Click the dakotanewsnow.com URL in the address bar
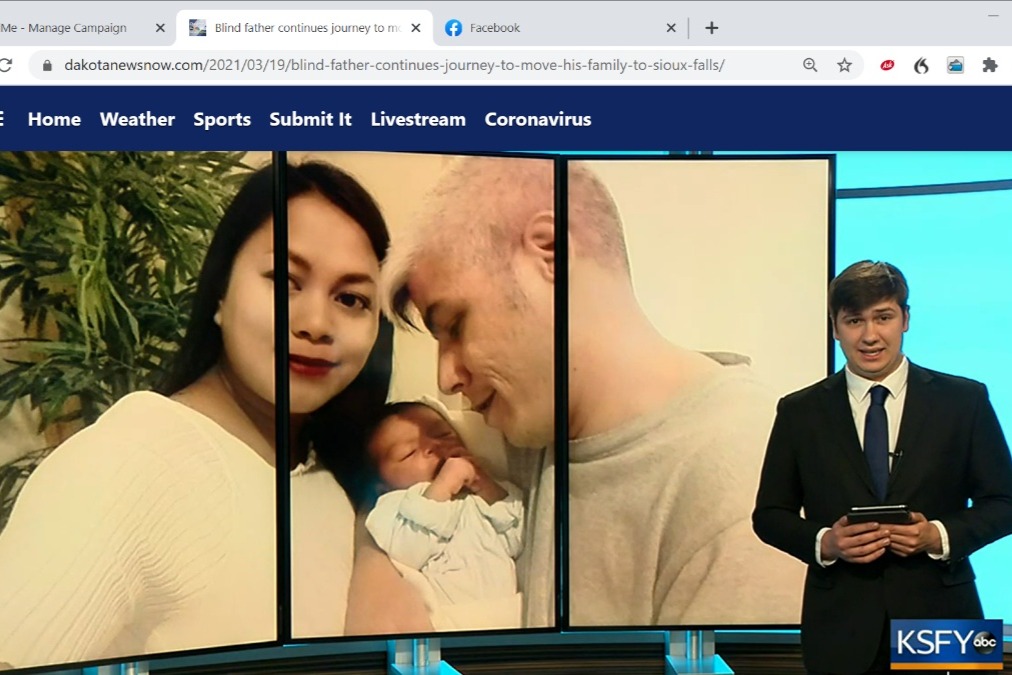The height and width of the screenshot is (675, 1012). tap(394, 65)
